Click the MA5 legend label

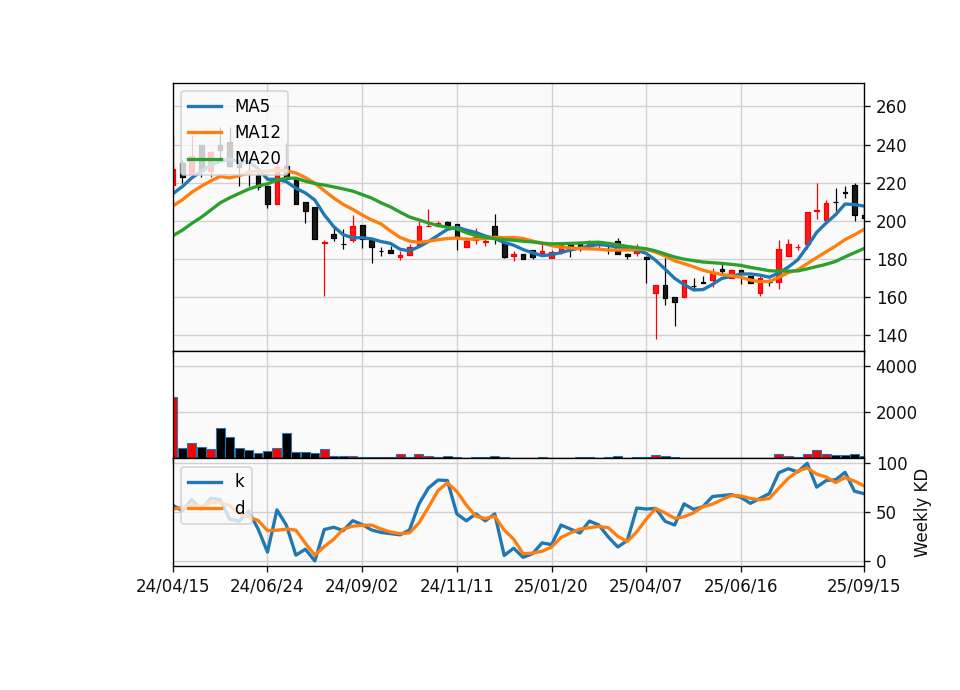(x=252, y=106)
